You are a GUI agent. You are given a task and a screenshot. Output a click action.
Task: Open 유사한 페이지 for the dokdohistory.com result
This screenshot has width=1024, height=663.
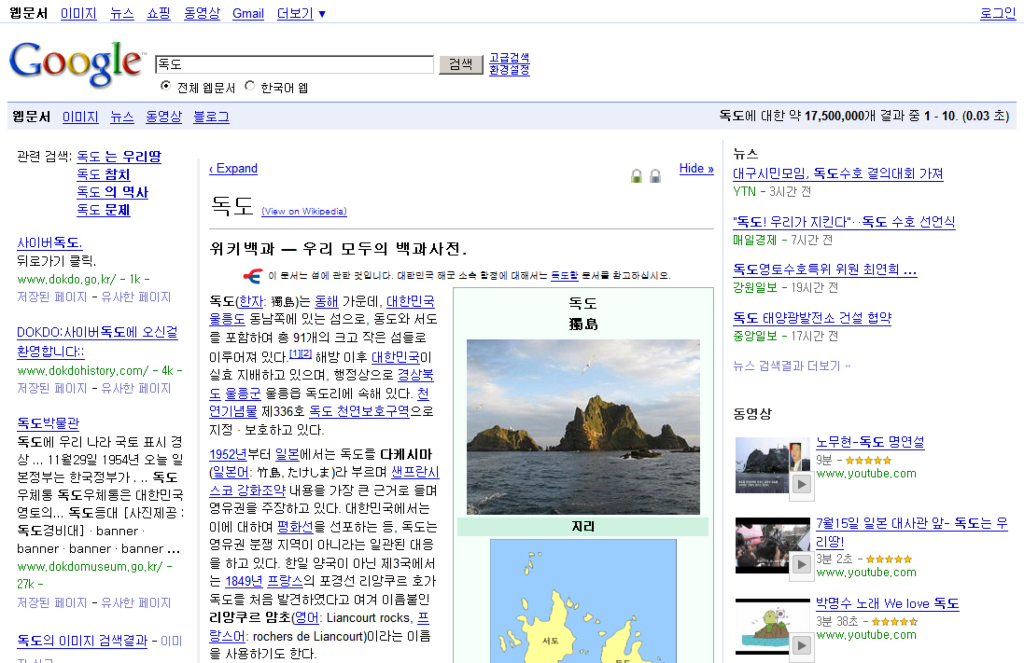[136, 389]
